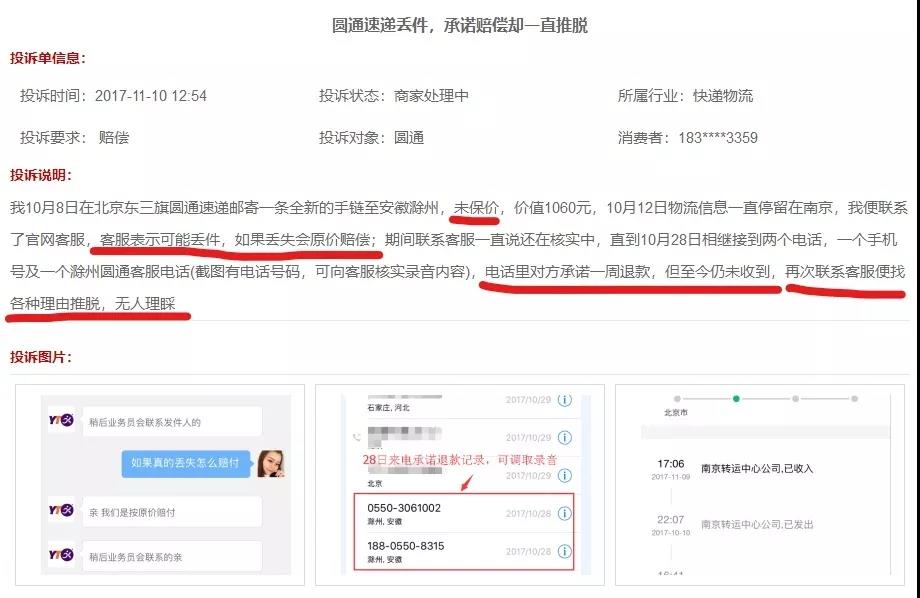Viewport: 920px width, 598px height.
Task: Click complaint time 2017-11-10 12:54
Action: point(151,96)
